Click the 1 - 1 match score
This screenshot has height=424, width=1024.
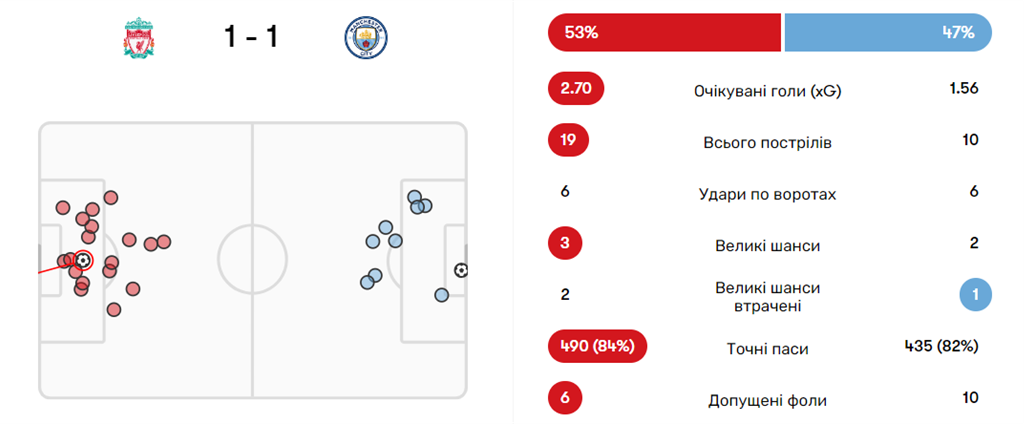(x=251, y=38)
